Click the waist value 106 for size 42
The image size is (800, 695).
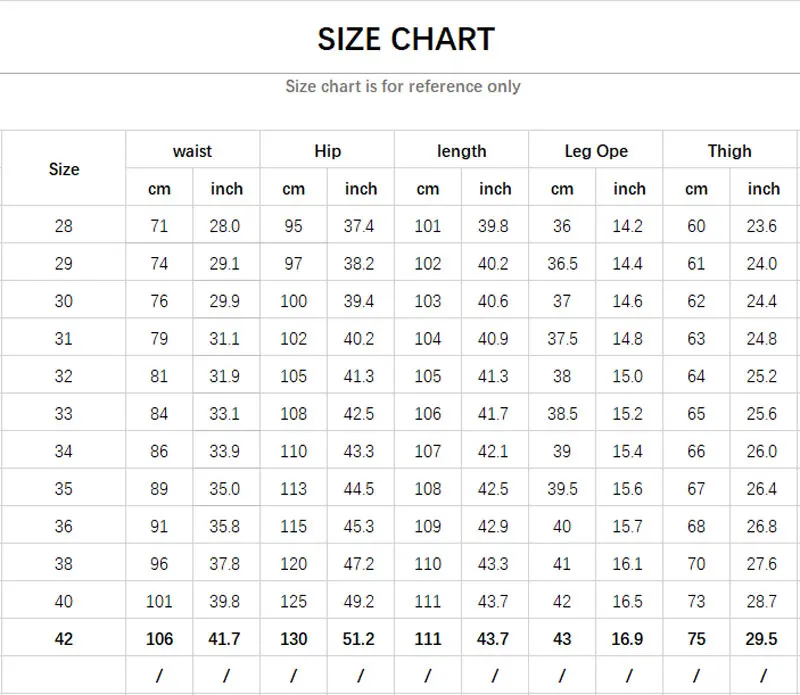[159, 639]
